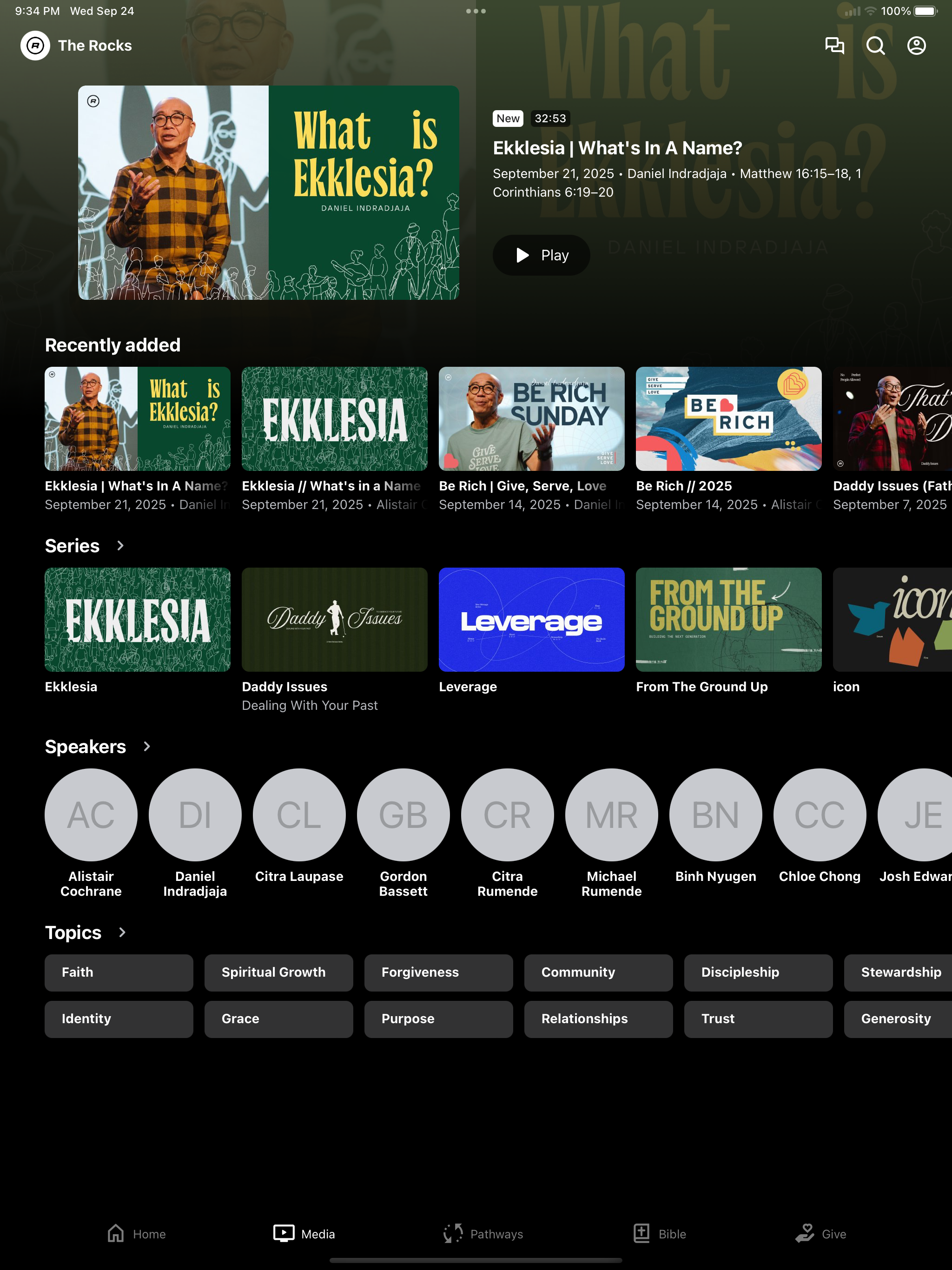Open the Daddy Issues series card

pyautogui.click(x=335, y=620)
